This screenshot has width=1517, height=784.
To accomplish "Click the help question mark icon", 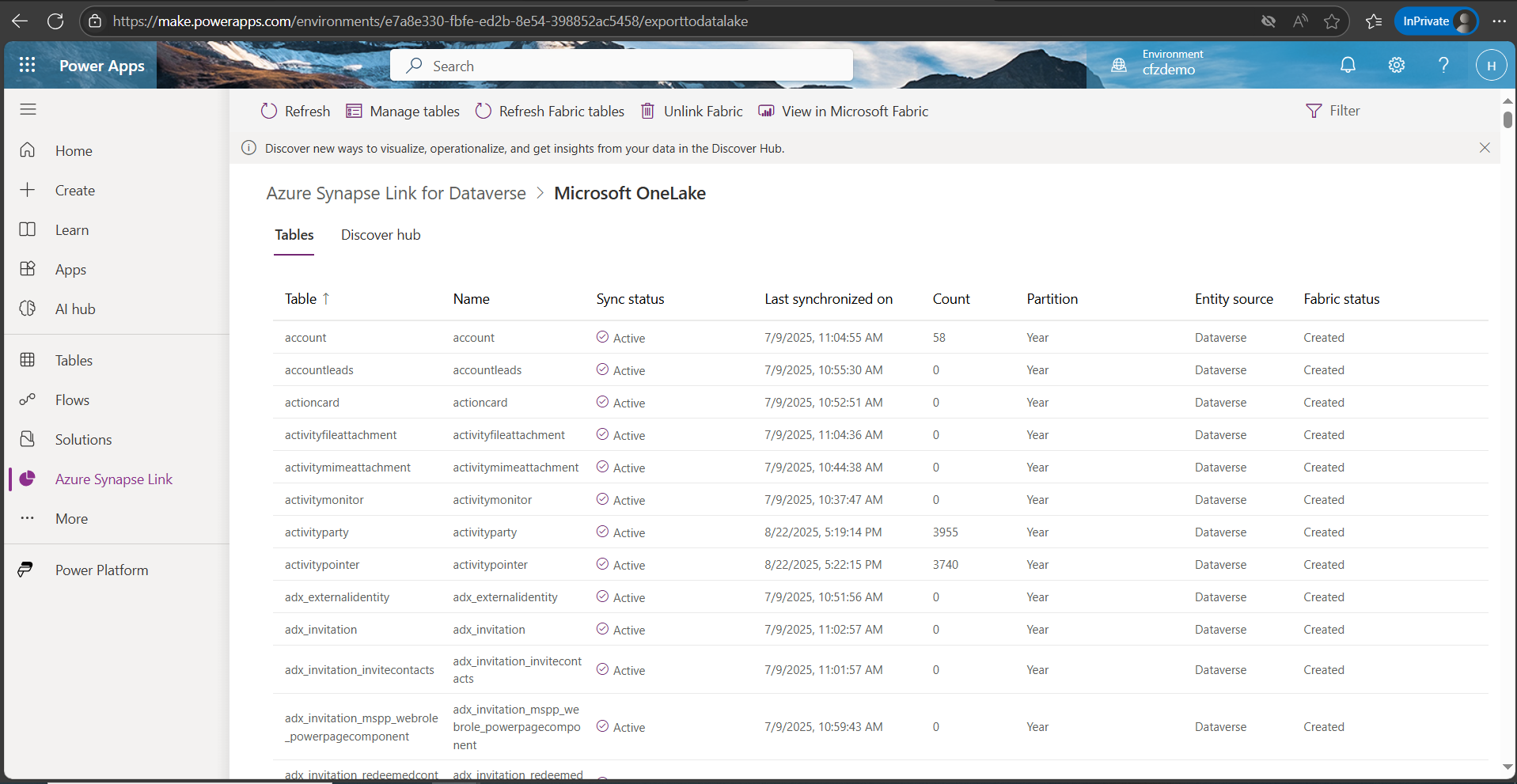I will coord(1443,65).
